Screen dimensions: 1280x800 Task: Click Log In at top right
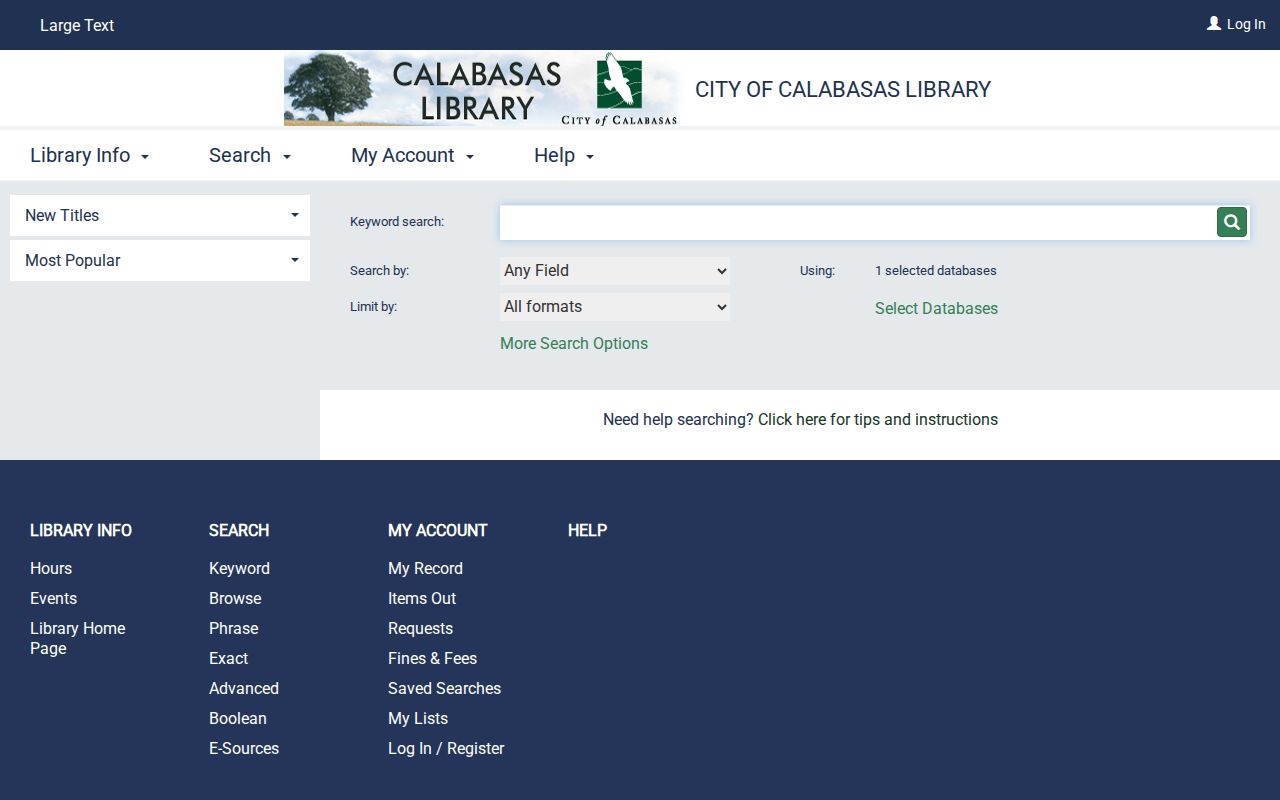tap(1246, 24)
